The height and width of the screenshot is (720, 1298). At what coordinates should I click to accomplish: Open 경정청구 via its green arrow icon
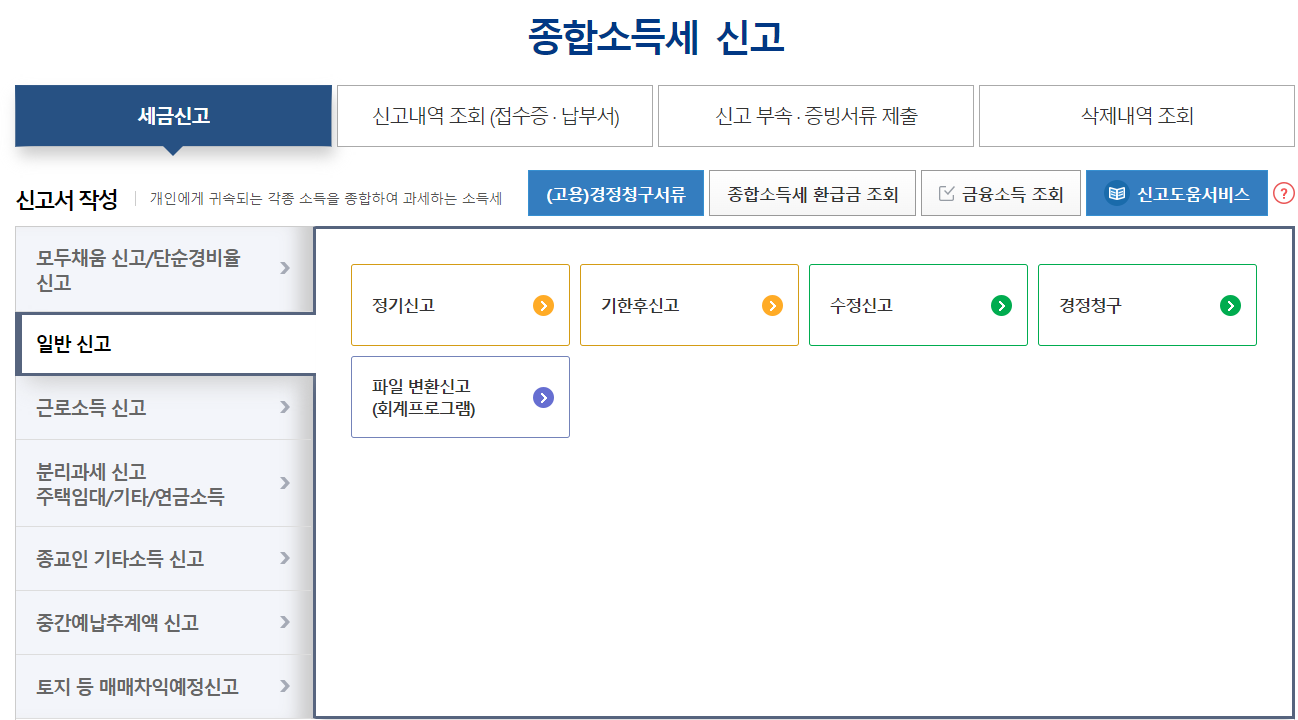point(1228,305)
